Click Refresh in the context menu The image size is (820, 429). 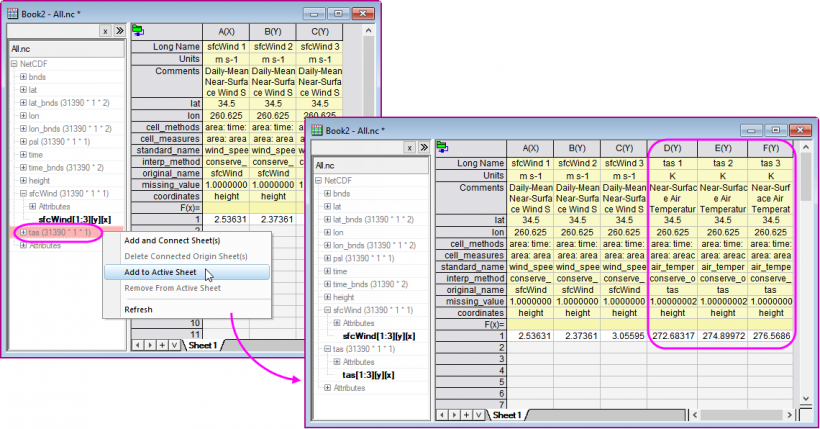tap(138, 310)
